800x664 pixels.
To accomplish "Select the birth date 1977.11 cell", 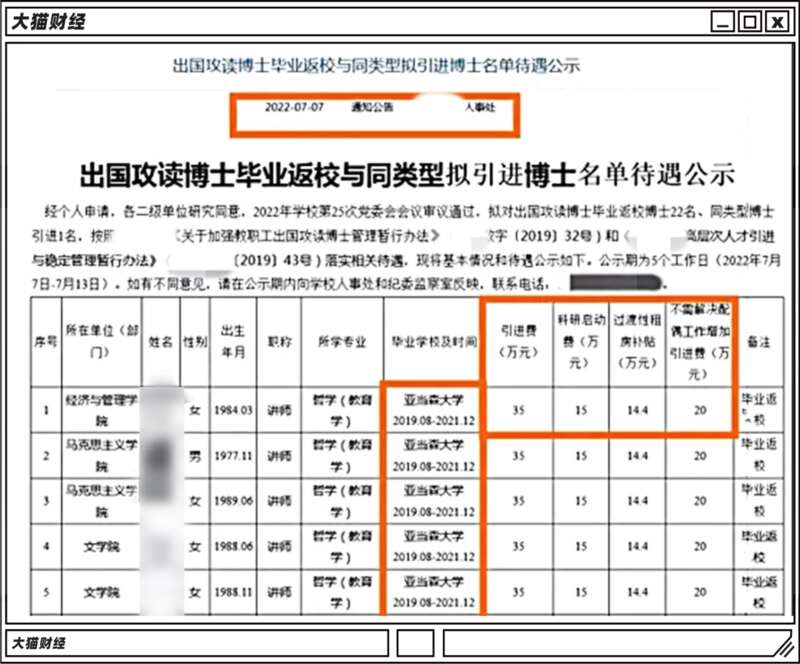I will point(233,455).
